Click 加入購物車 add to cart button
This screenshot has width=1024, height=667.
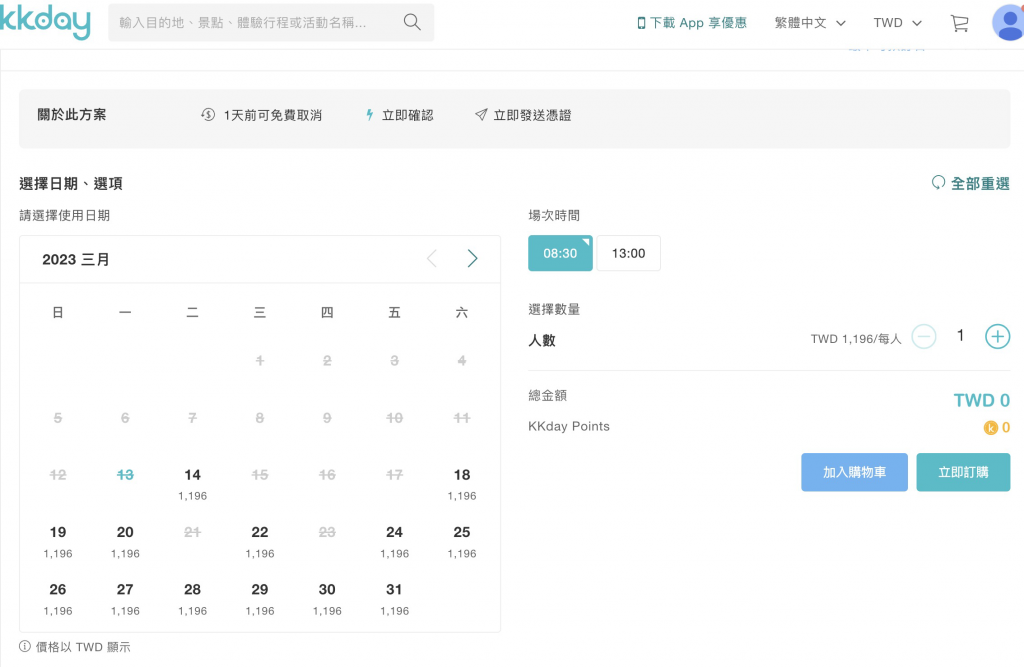point(854,472)
